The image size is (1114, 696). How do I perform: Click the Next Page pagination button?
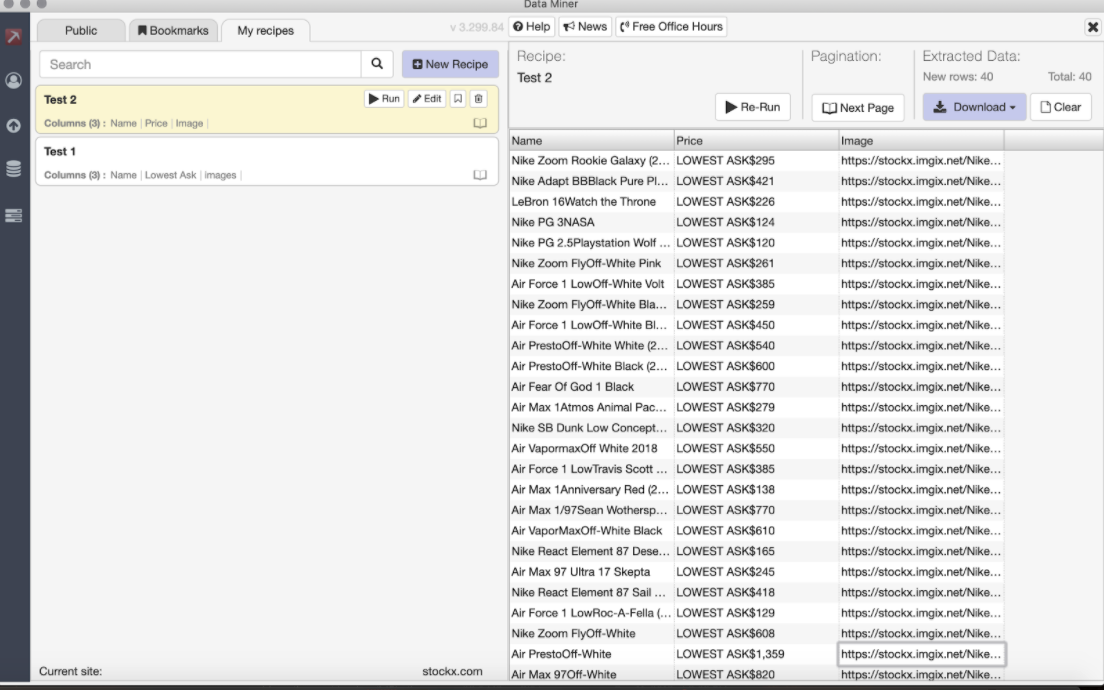point(857,108)
